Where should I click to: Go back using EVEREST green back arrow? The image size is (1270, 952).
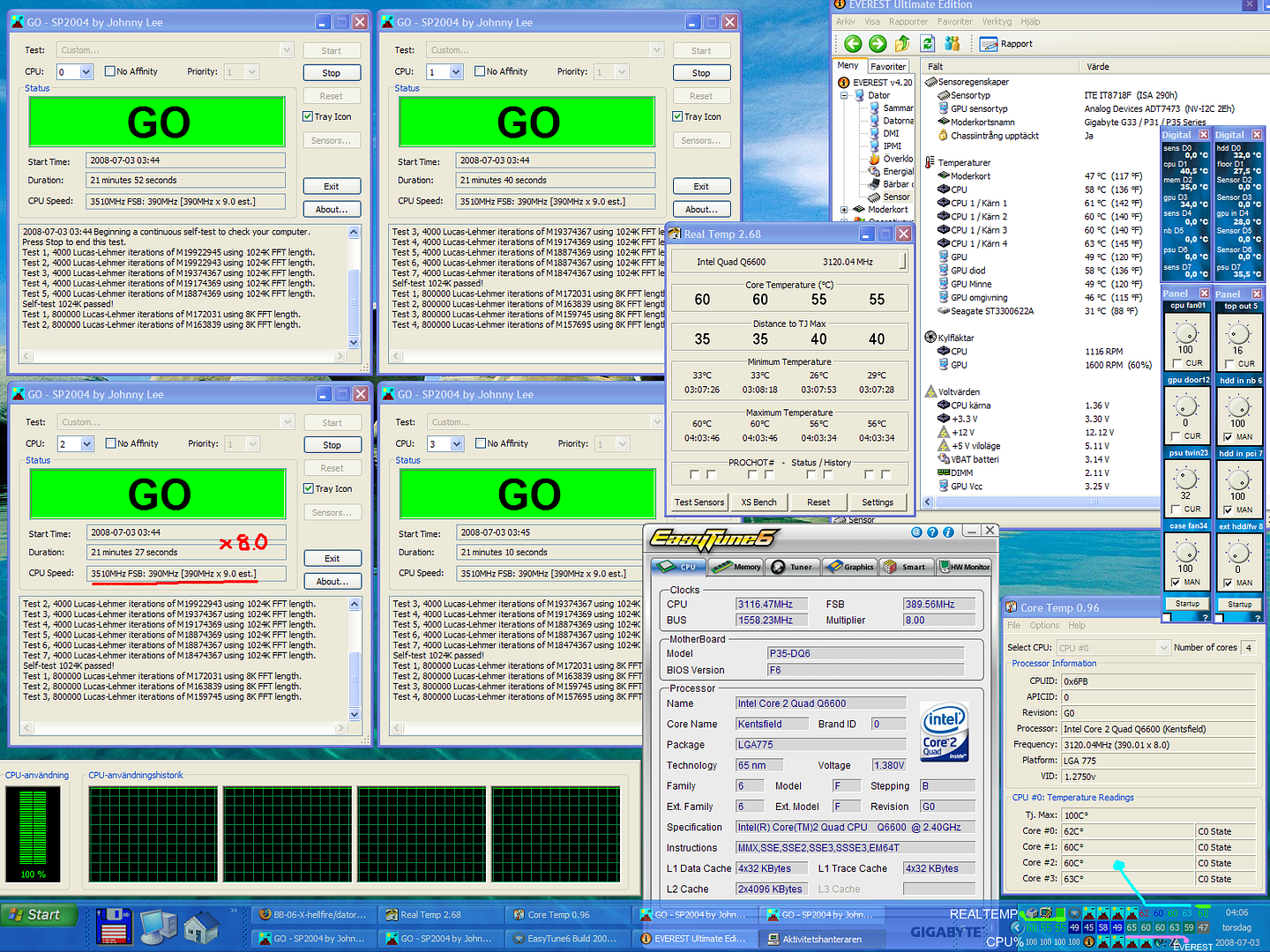tap(853, 43)
